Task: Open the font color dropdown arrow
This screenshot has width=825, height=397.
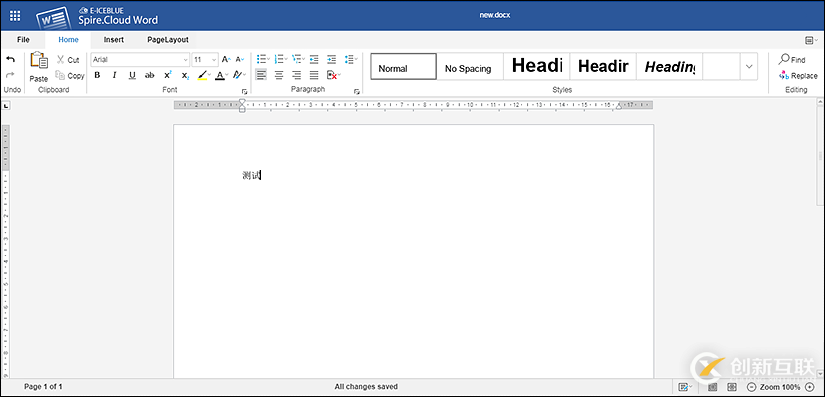Action: (227, 75)
